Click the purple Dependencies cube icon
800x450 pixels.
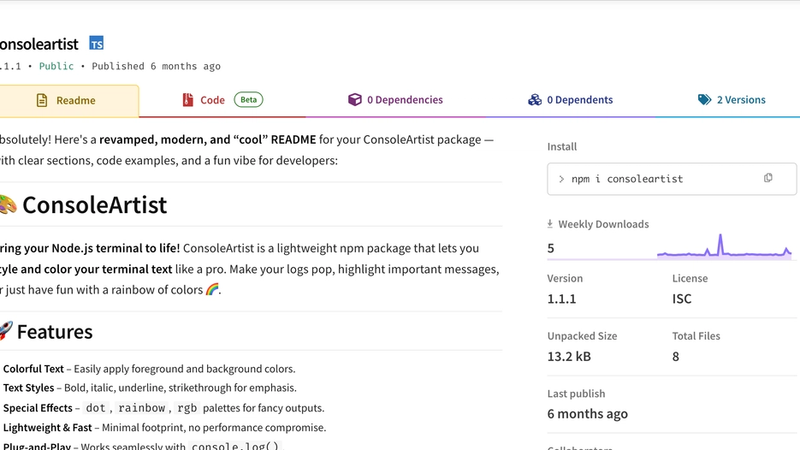pyautogui.click(x=354, y=100)
